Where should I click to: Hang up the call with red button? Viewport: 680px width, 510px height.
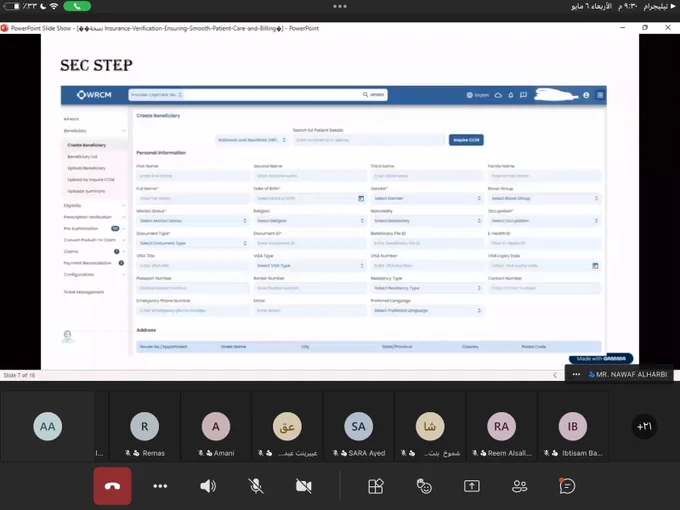112,486
